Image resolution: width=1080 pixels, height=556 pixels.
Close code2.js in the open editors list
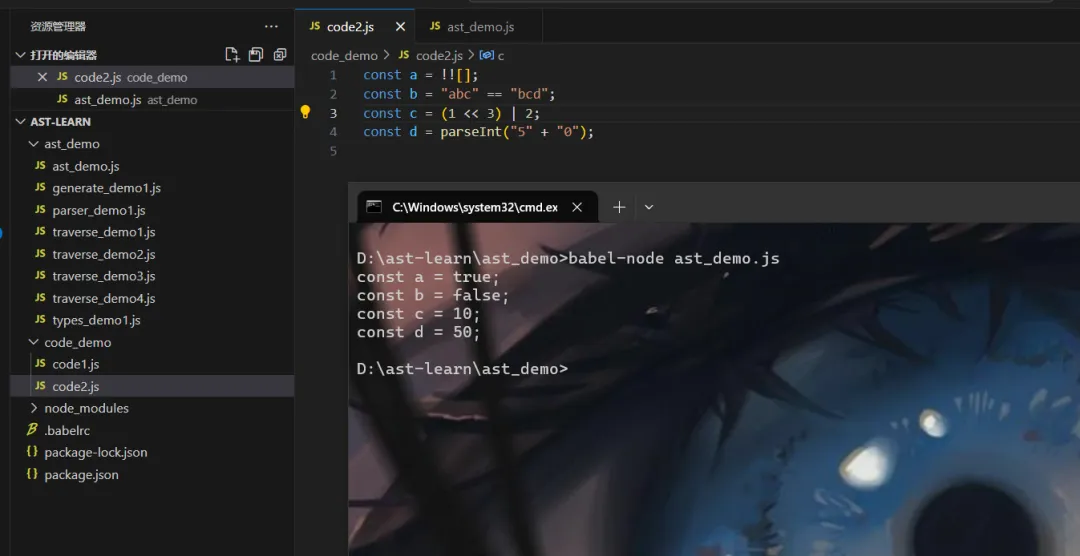(x=42, y=77)
